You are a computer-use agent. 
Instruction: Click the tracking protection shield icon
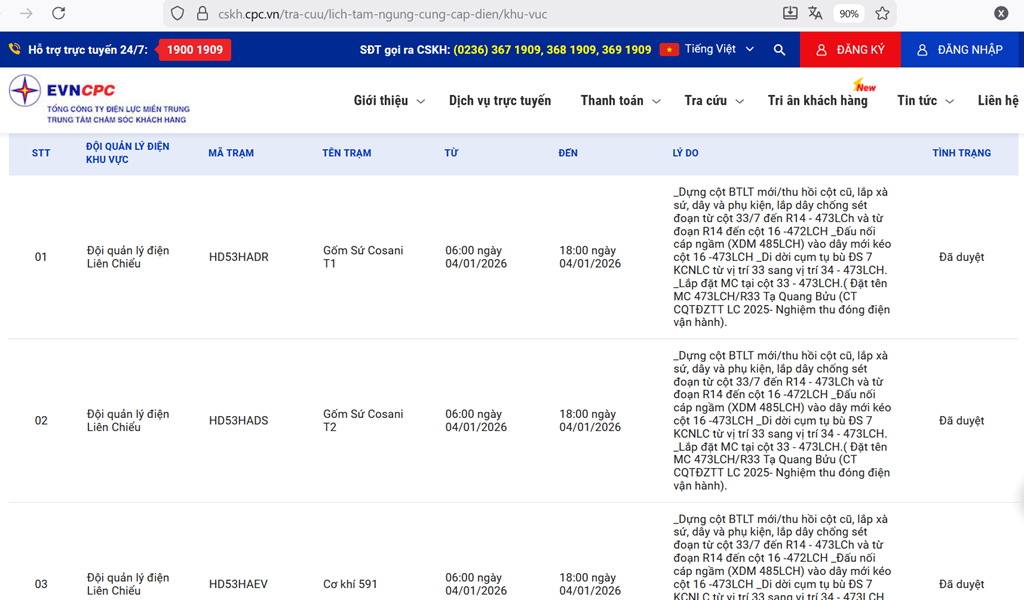[x=177, y=14]
